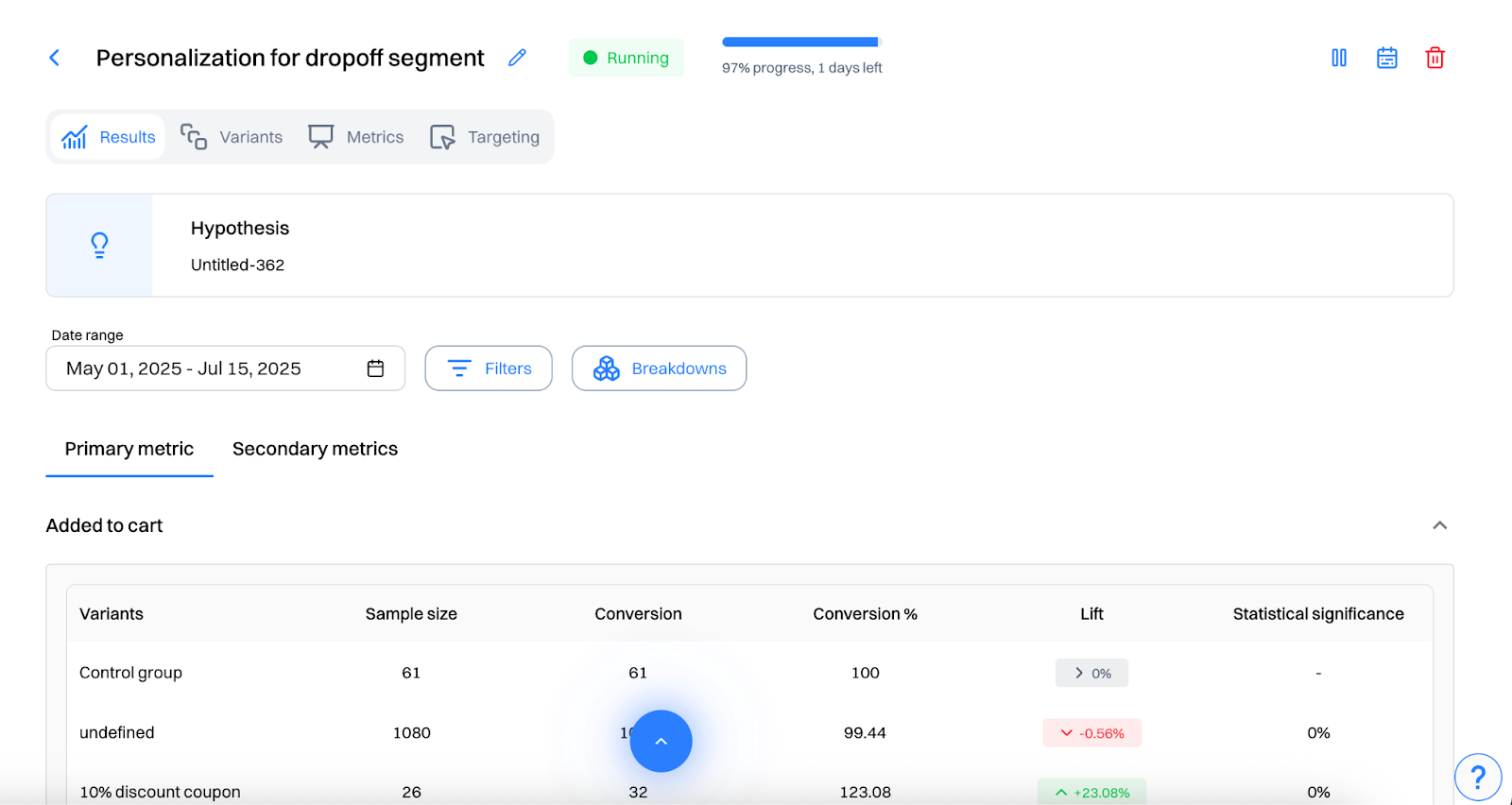Viewport: 1512px width, 805px height.
Task: Click the hypothesis lightbulb icon
Action: [99, 246]
